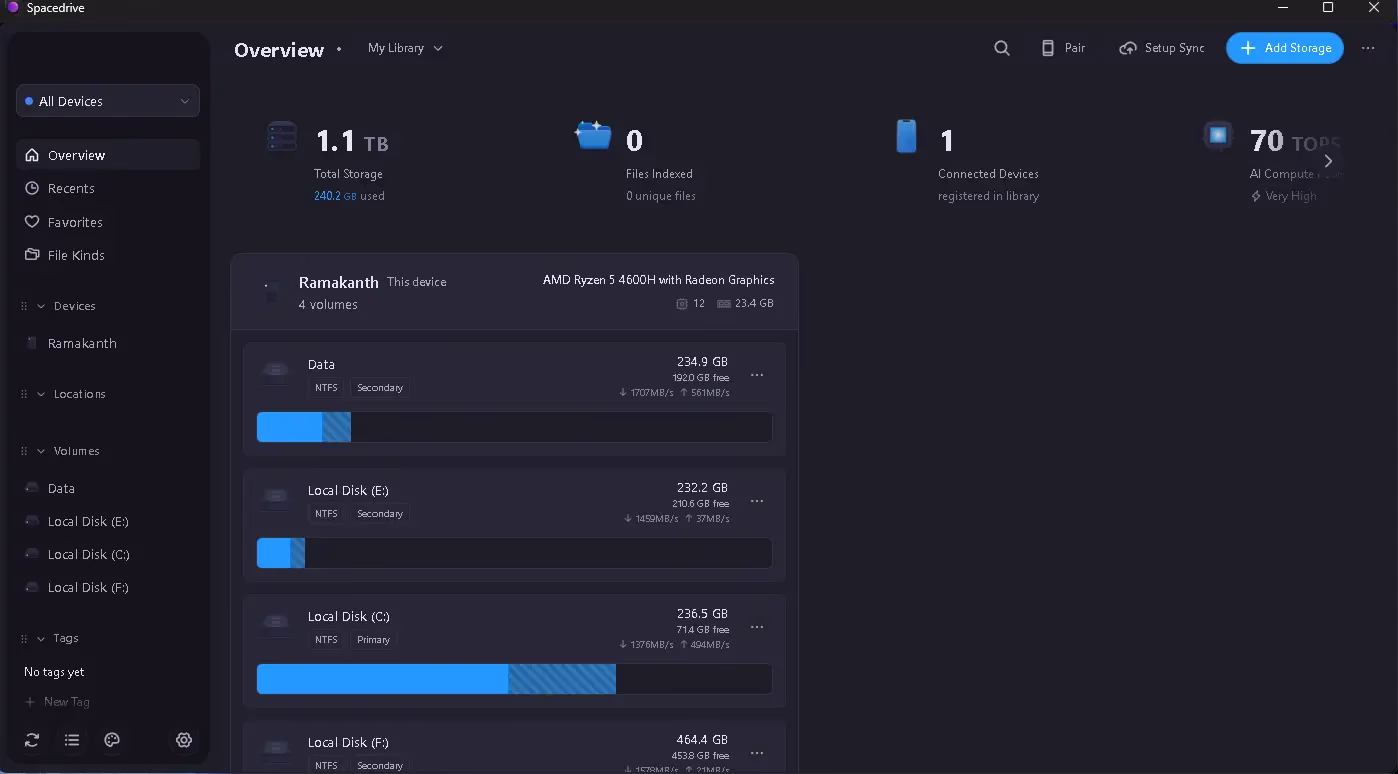
Task: Click the Setup Sync button
Action: (x=1162, y=48)
